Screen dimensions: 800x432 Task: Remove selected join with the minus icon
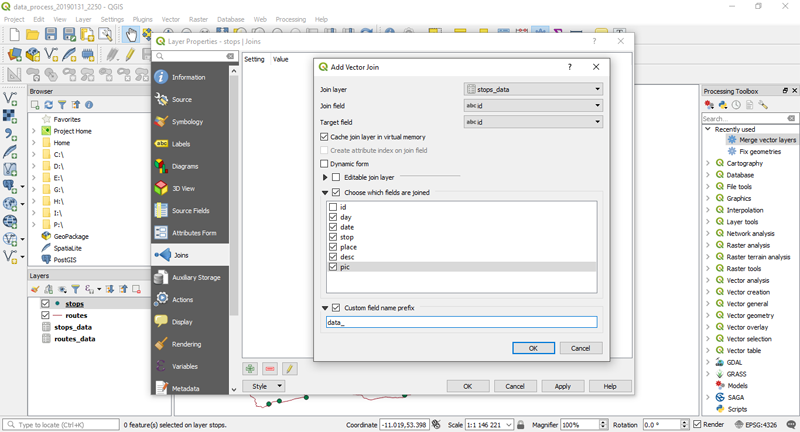[270, 368]
